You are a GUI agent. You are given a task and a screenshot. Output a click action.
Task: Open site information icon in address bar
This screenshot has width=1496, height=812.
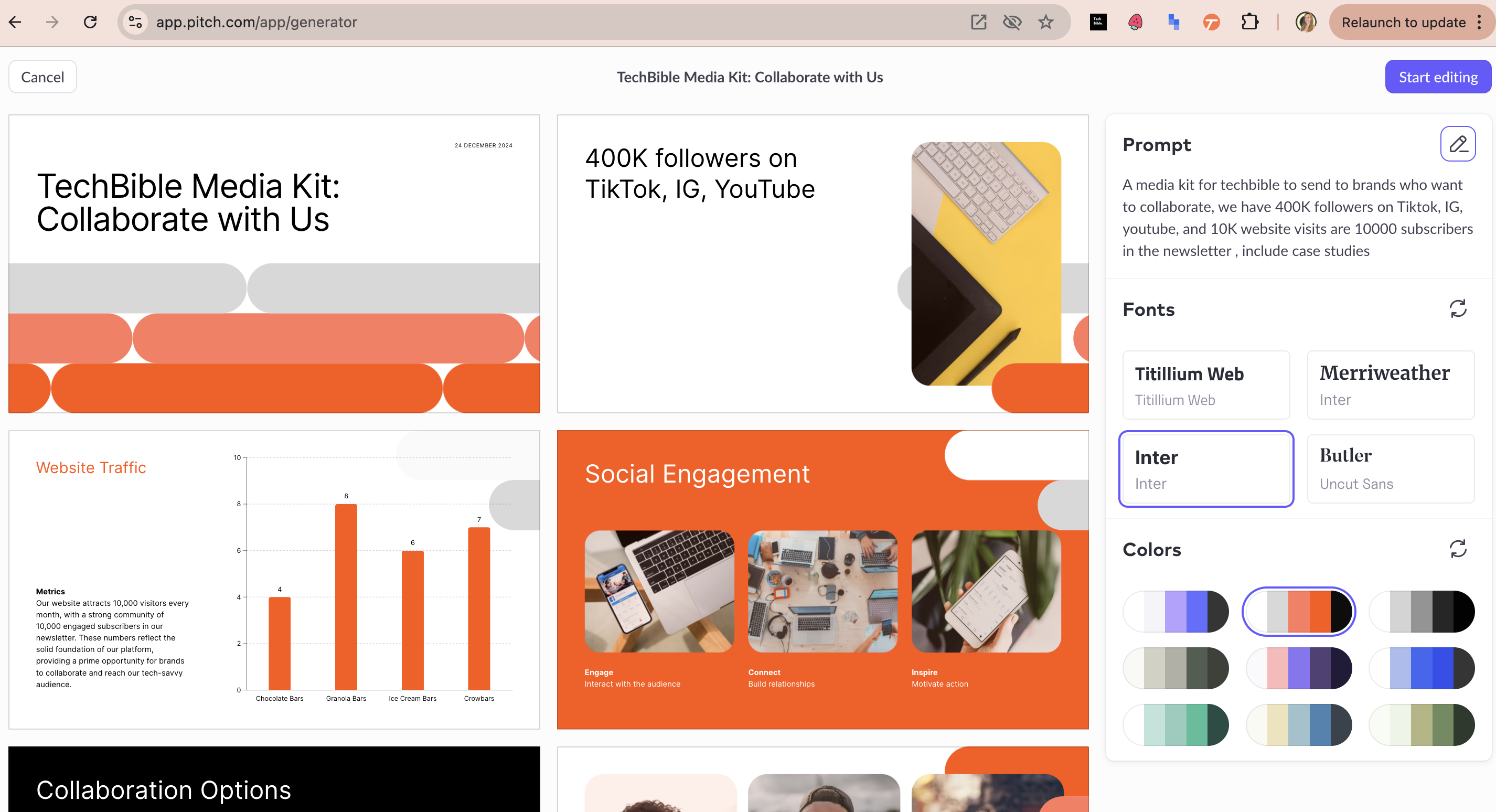click(x=136, y=22)
